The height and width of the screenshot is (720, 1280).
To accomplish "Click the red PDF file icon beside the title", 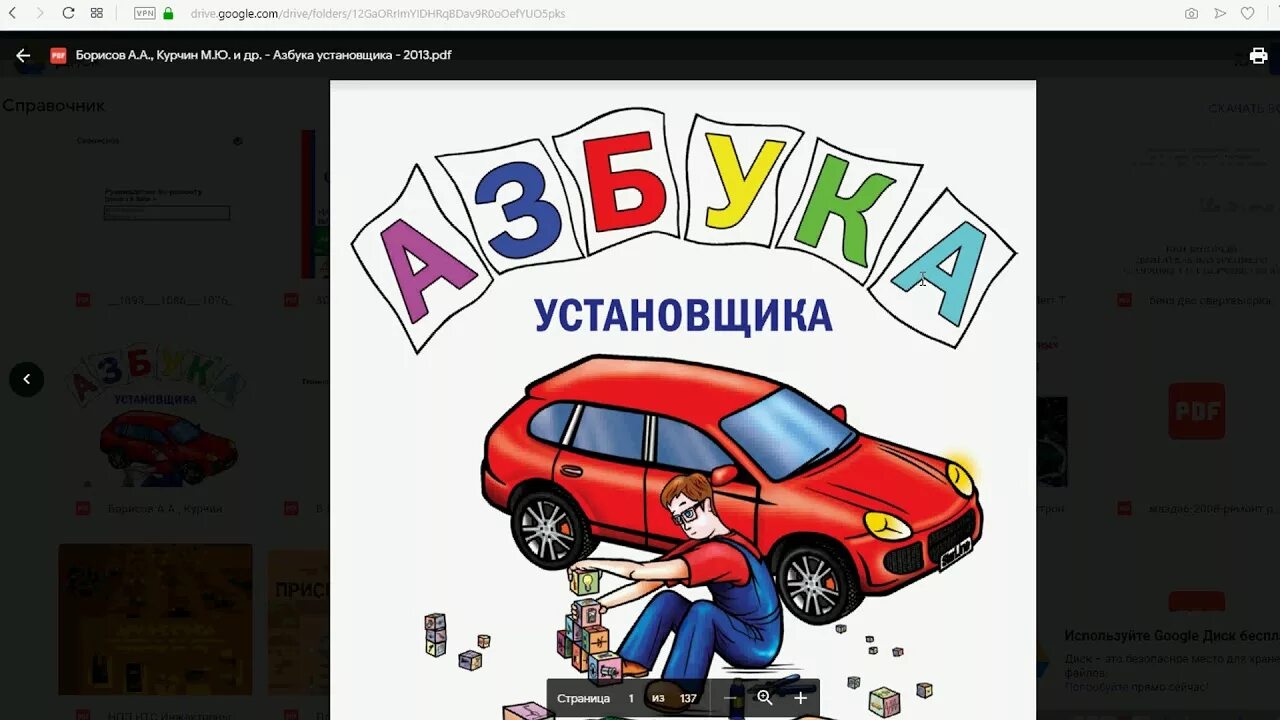I will 58,55.
